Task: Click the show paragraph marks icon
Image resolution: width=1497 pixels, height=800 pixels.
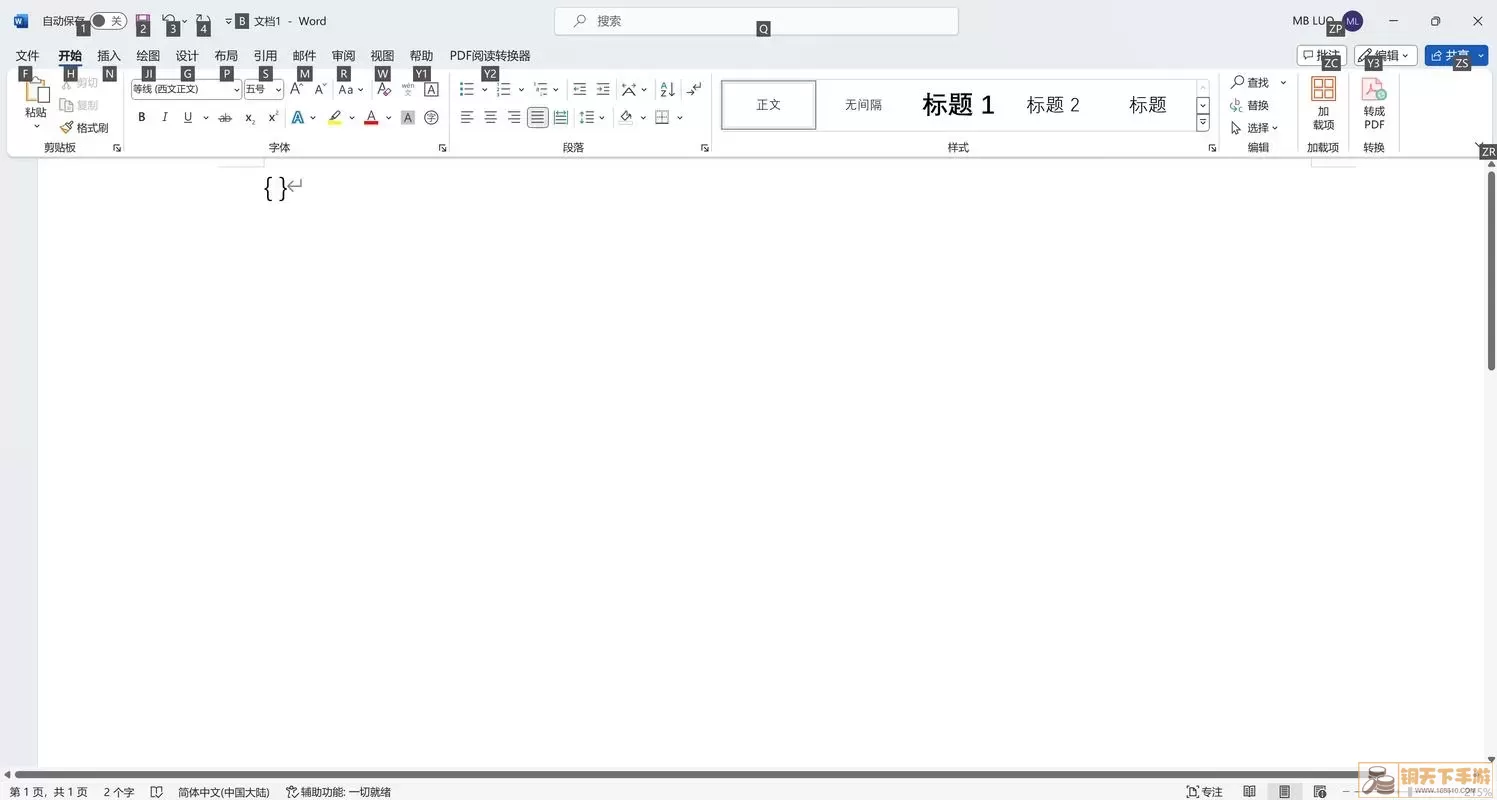Action: pyautogui.click(x=694, y=89)
